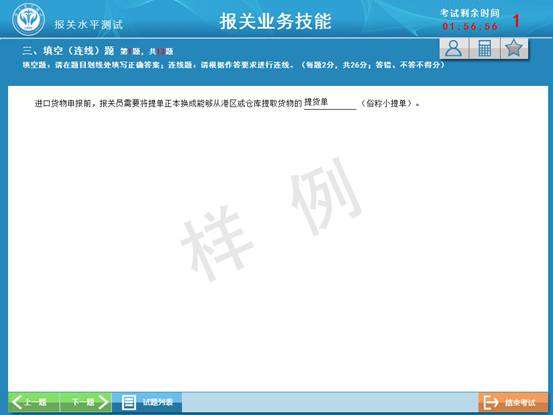Go to previous question via 上一题

pyautogui.click(x=34, y=402)
